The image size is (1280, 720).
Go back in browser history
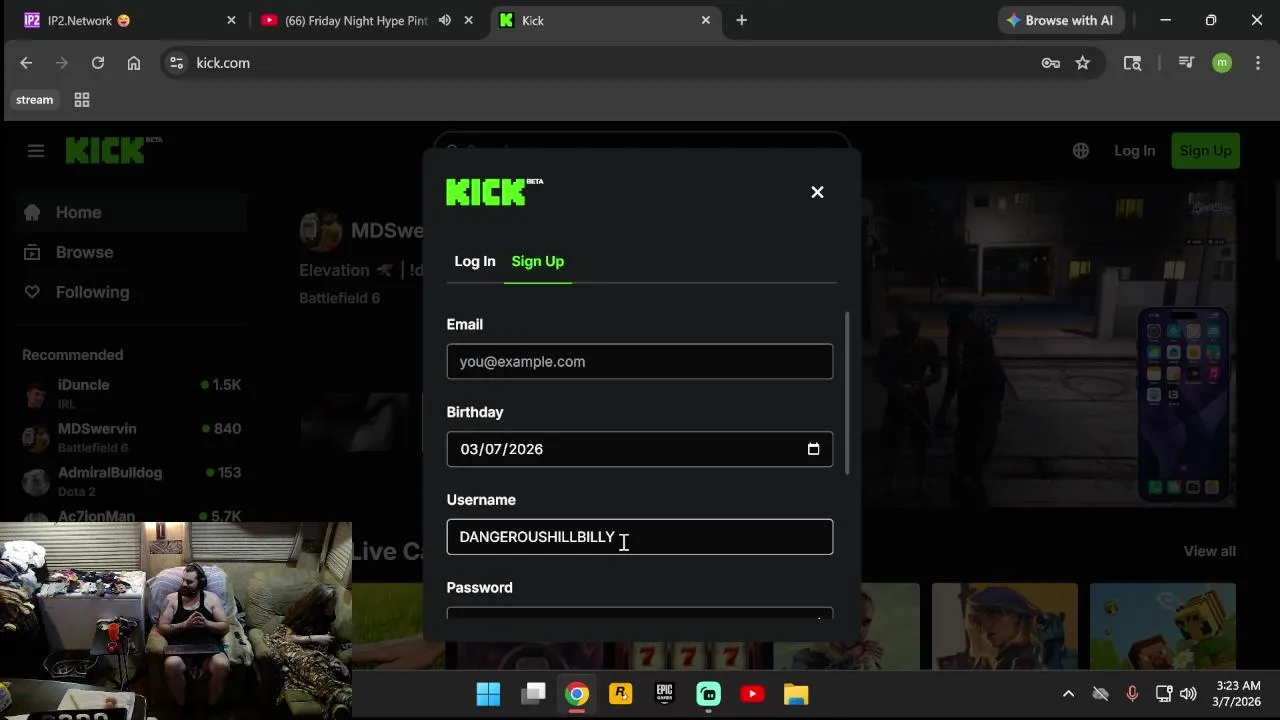26,63
